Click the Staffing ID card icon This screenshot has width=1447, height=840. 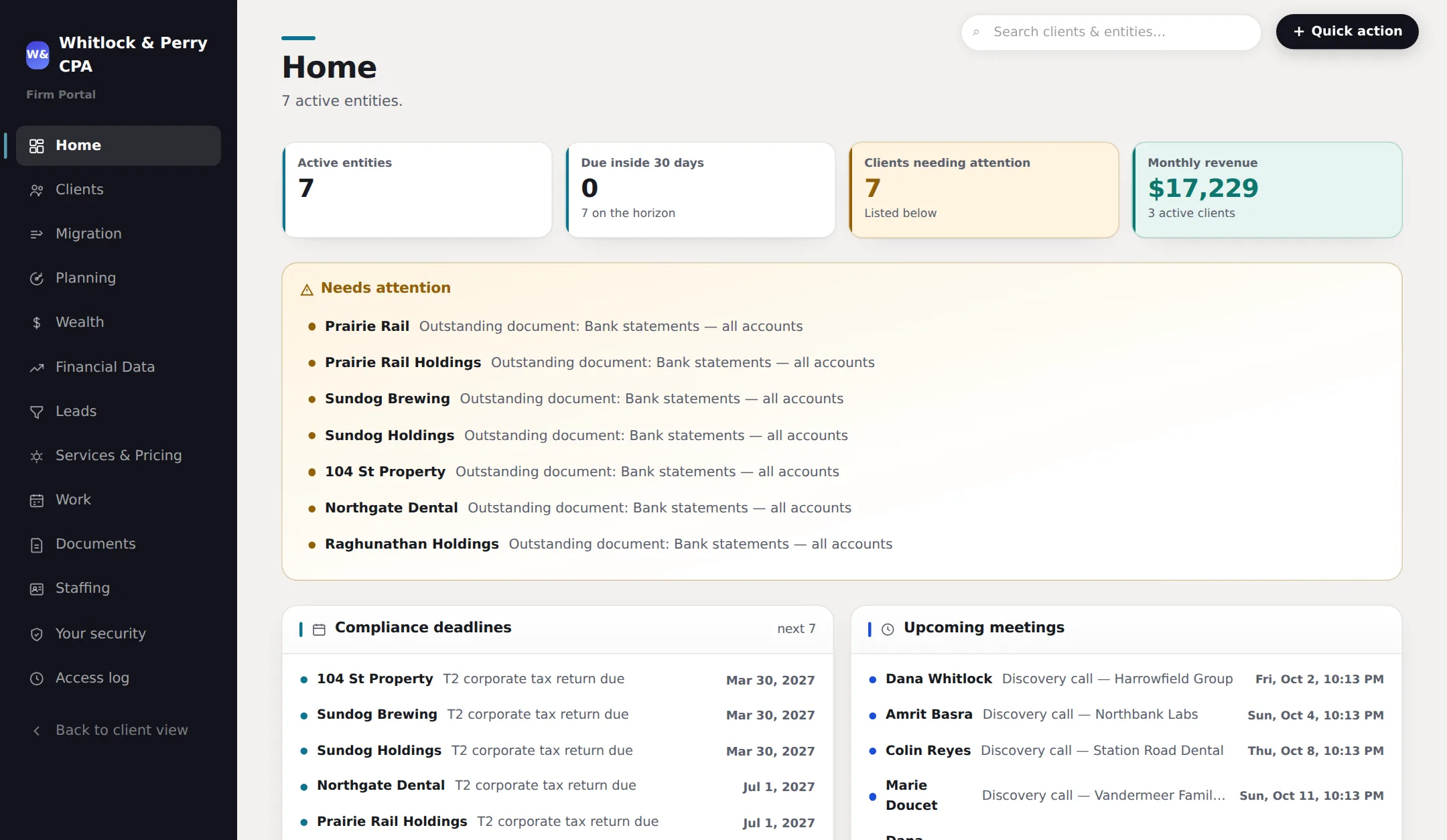click(x=37, y=589)
